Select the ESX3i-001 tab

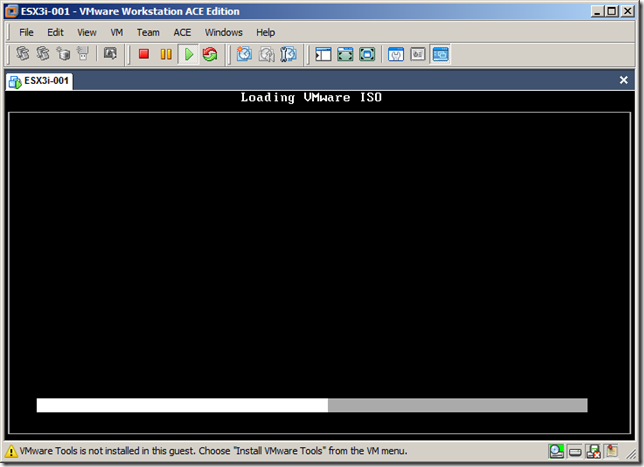(x=39, y=80)
